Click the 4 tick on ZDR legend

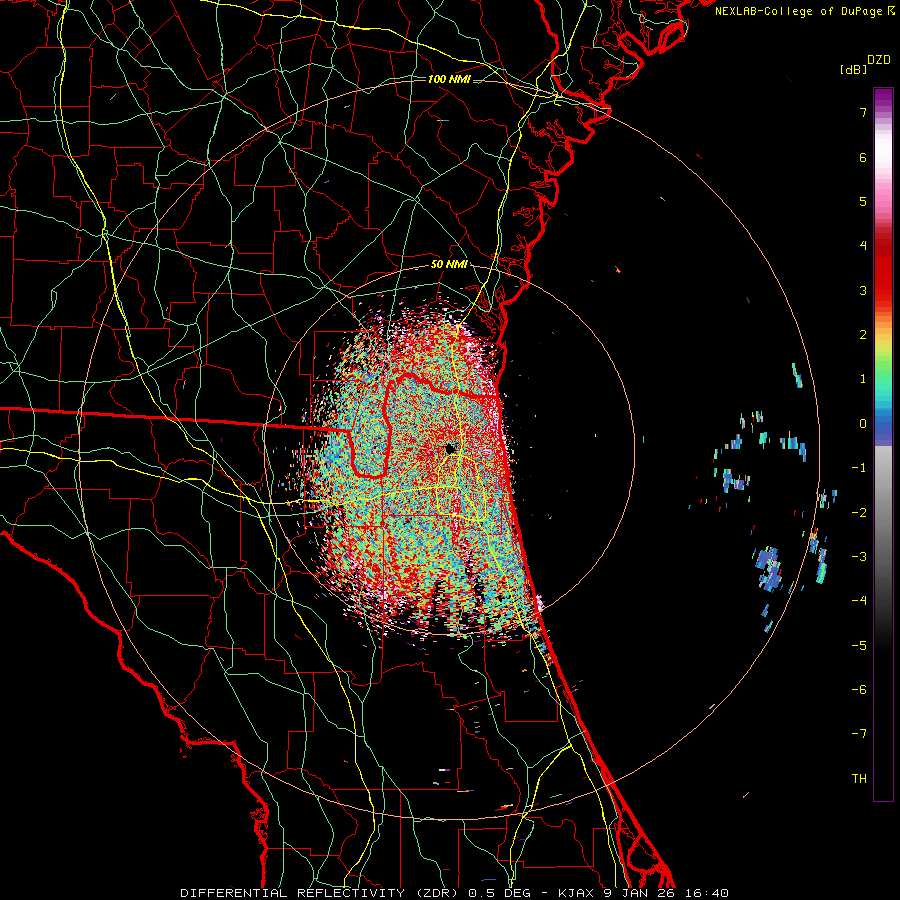coord(863,246)
